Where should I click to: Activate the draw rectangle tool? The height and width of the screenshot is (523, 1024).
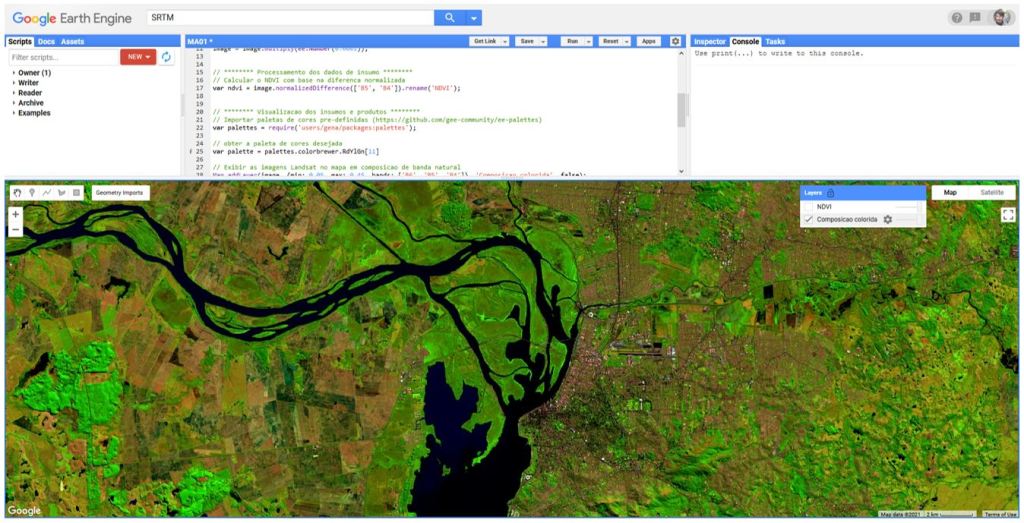(76, 192)
